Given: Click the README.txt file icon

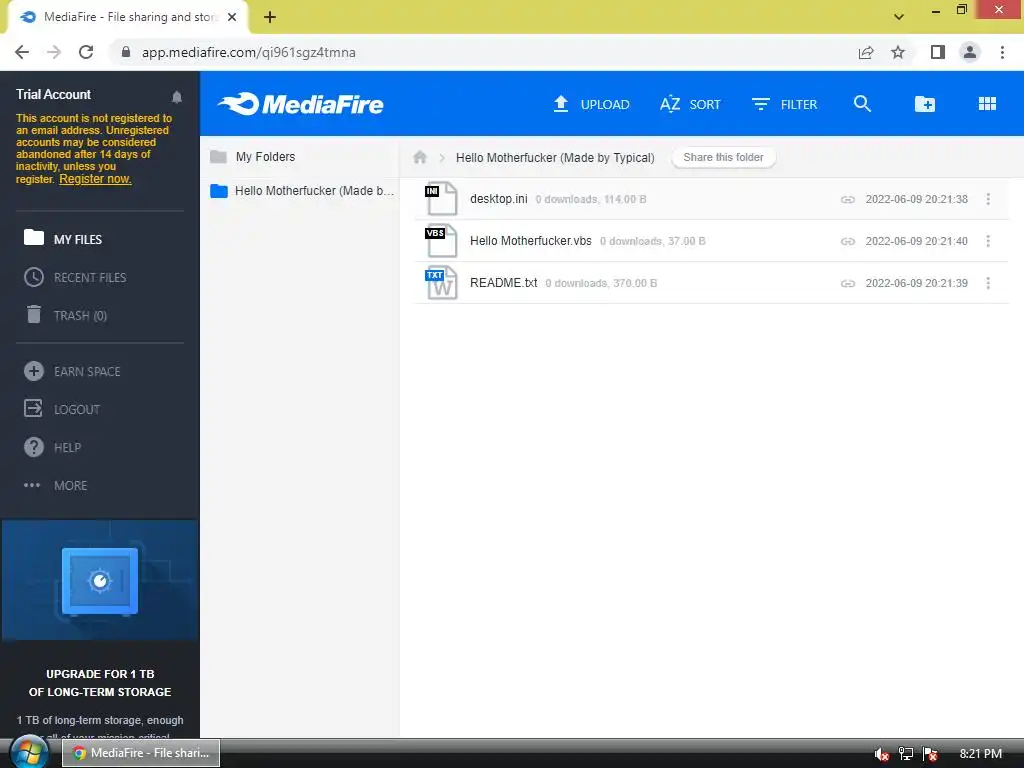Looking at the screenshot, I should pyautogui.click(x=441, y=283).
